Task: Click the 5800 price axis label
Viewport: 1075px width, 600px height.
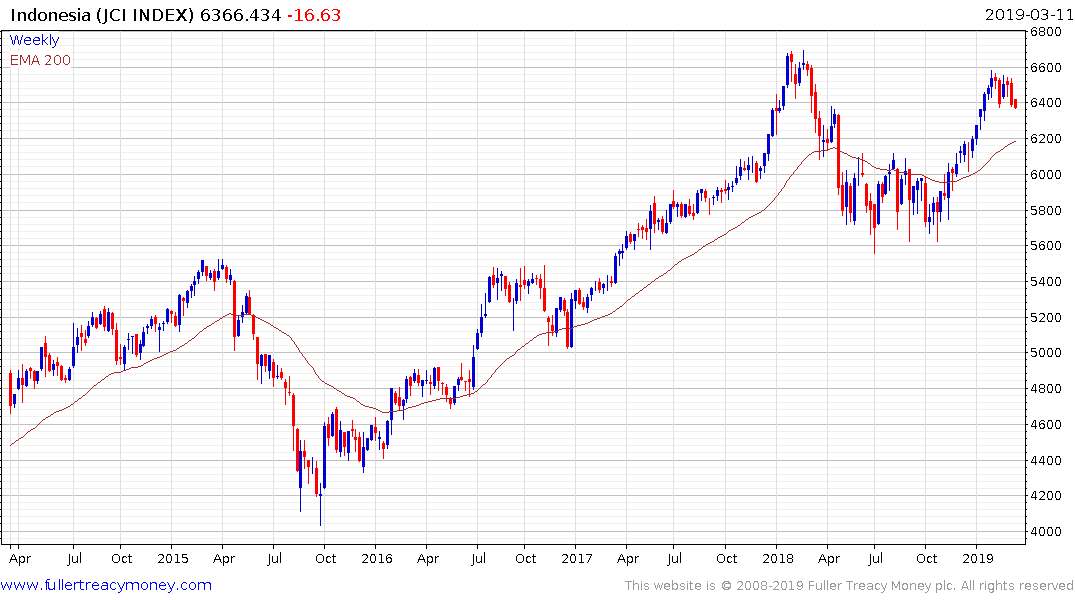Action: 1046,211
